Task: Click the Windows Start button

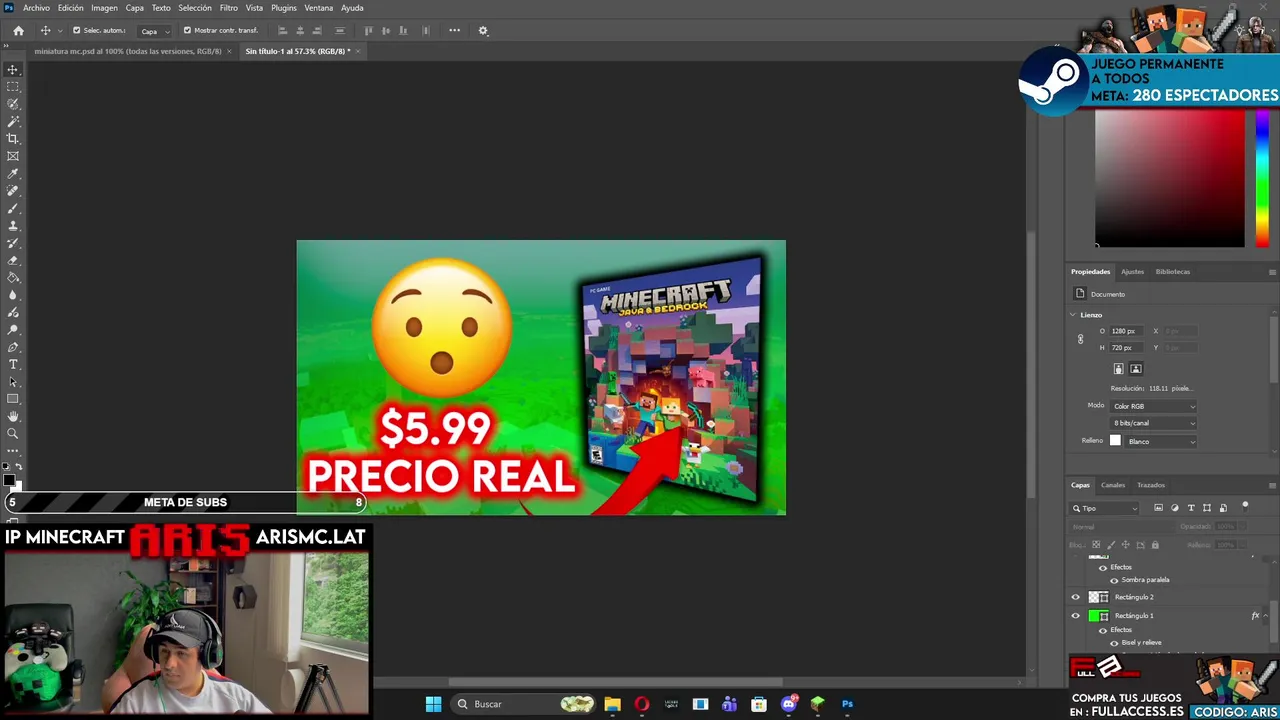Action: (433, 704)
